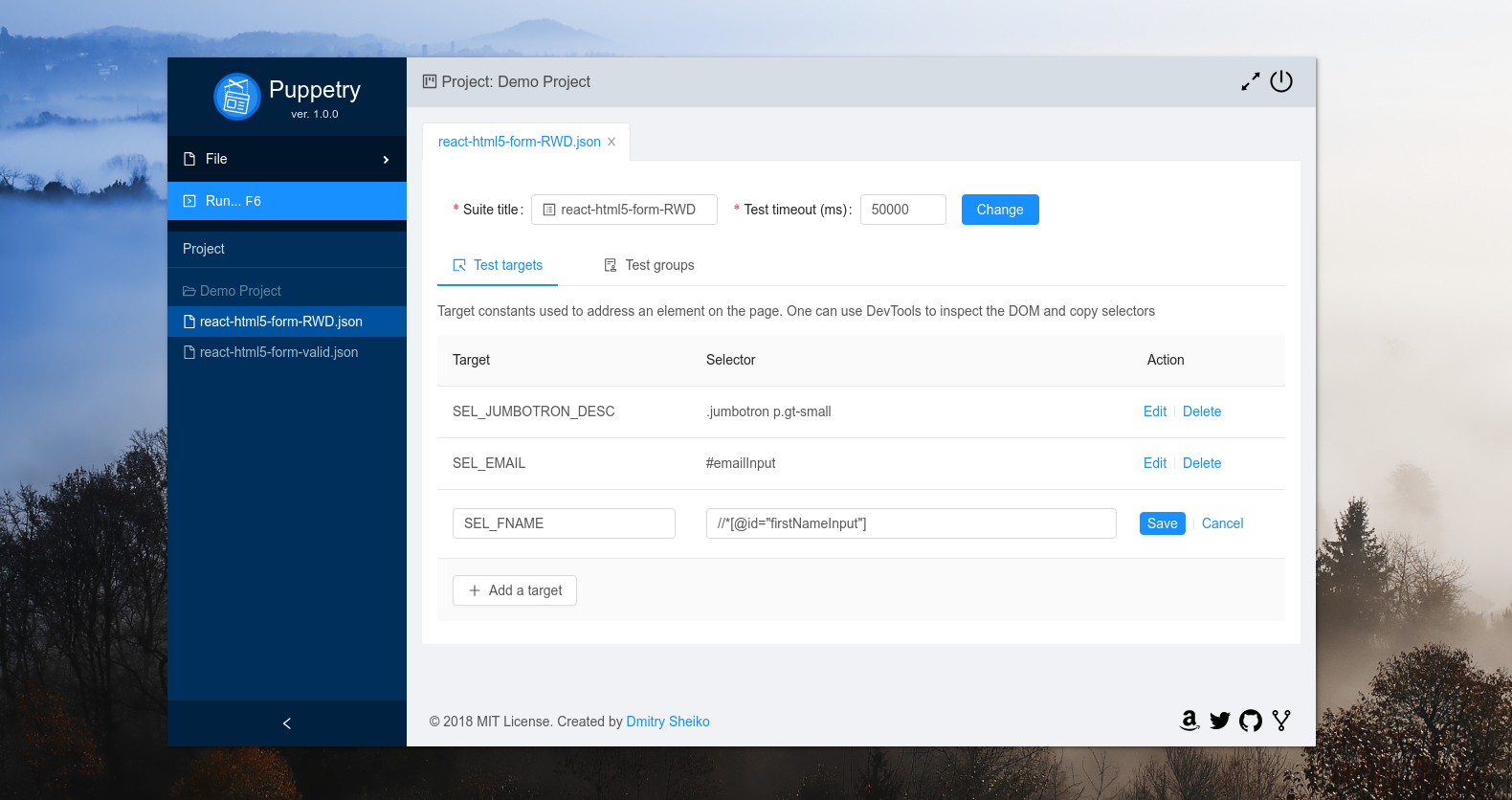The width and height of the screenshot is (1512, 800).
Task: Click the SEL_FNAME target name field
Action: click(564, 523)
